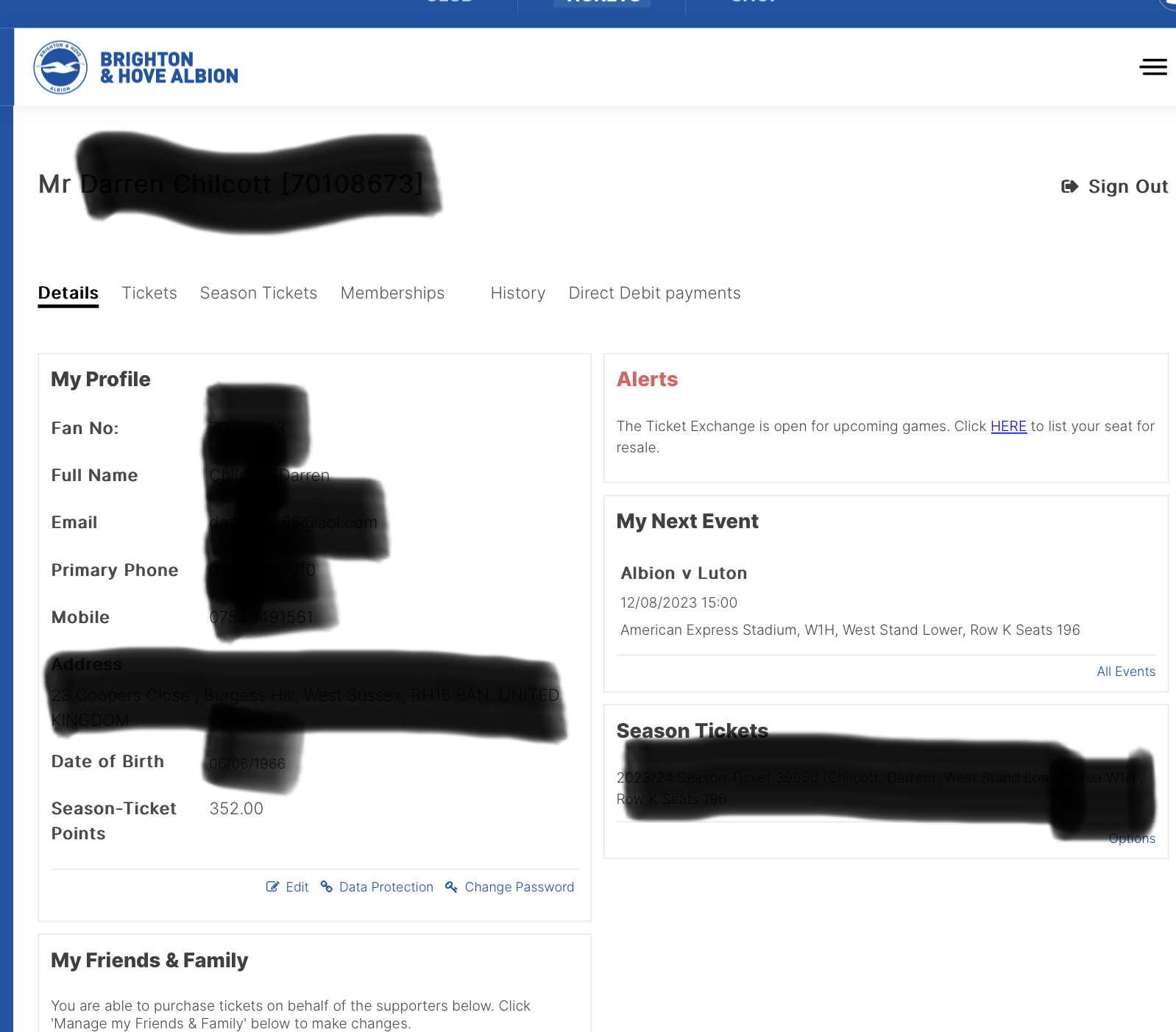
Task: Click the Primary Phone label
Action: (115, 570)
